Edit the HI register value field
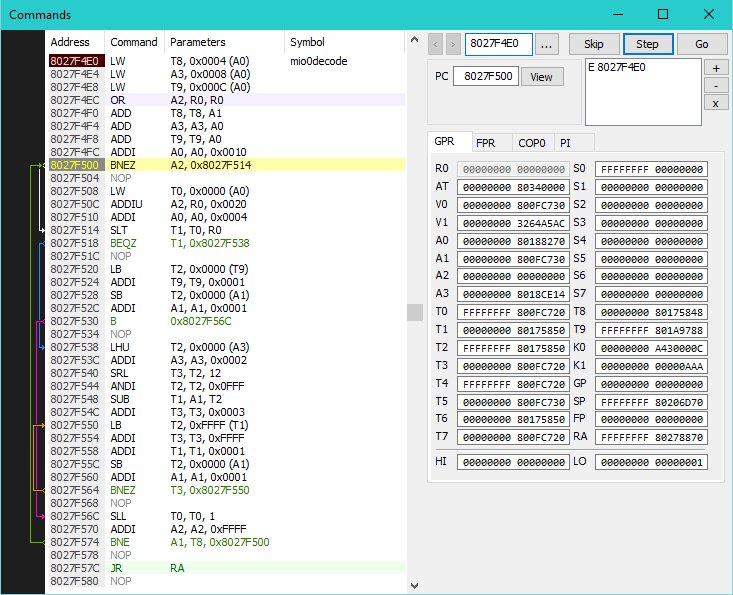The image size is (733, 595). pos(513,462)
